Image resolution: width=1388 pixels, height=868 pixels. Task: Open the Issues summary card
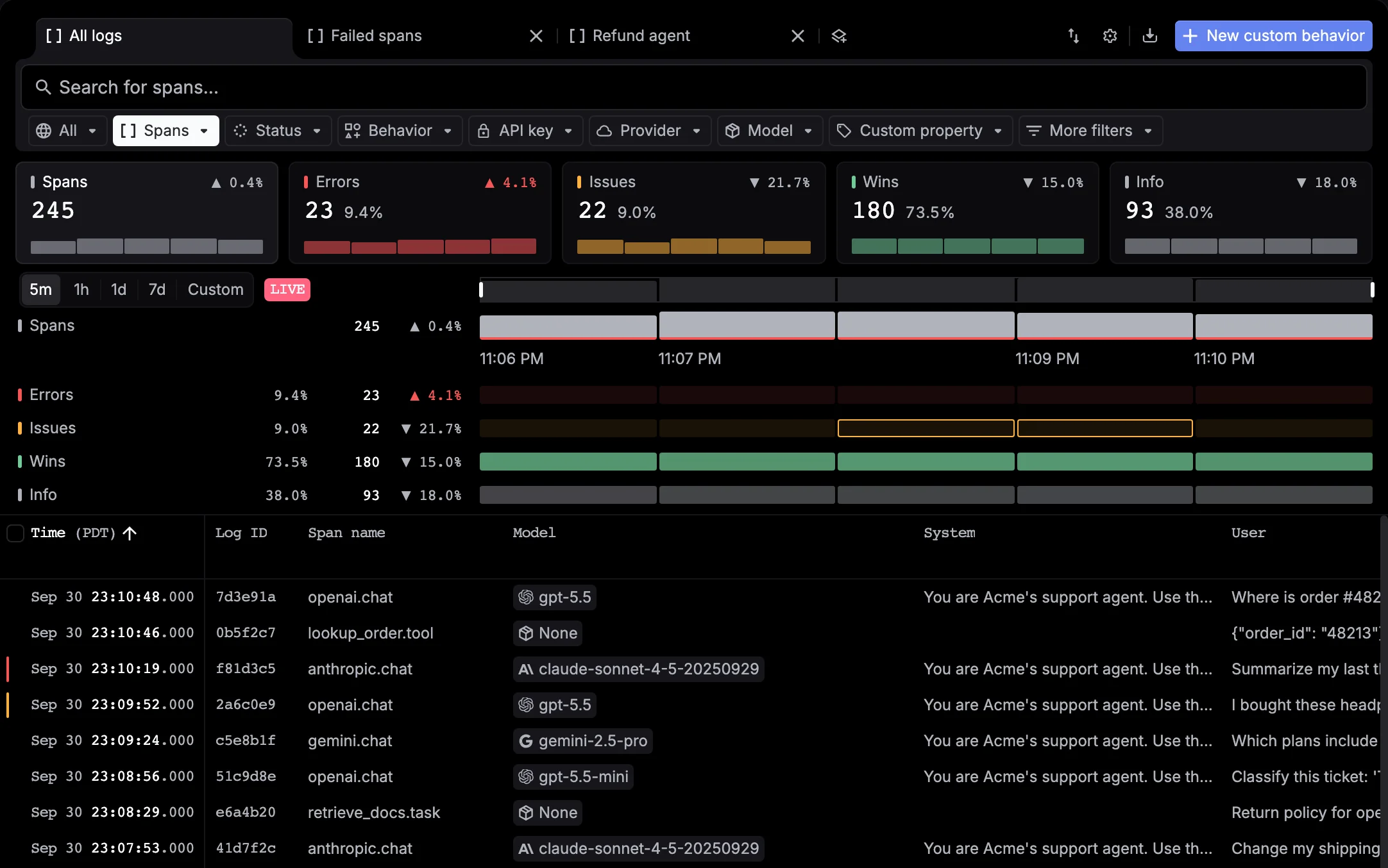coord(694,213)
